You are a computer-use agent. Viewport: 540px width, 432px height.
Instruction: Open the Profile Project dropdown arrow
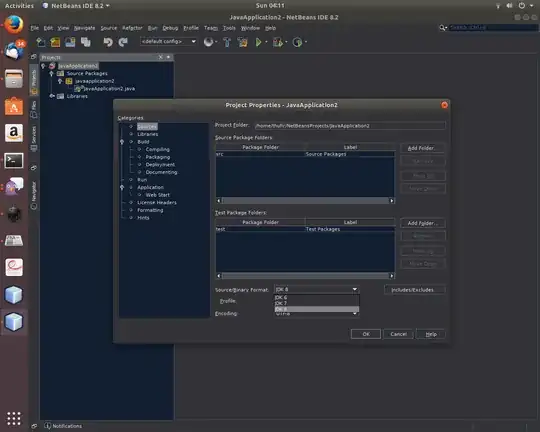(306, 42)
